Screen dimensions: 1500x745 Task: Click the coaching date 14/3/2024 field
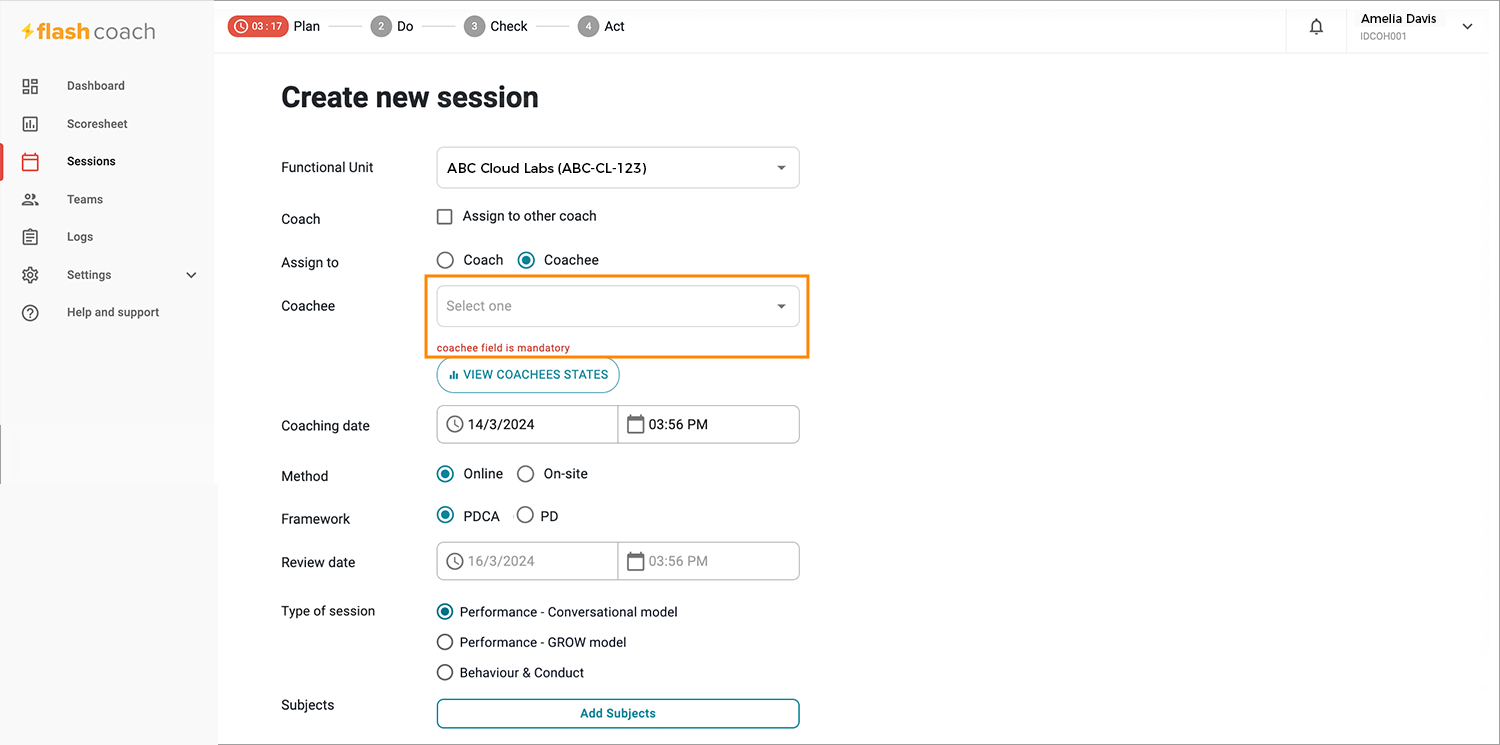coord(527,424)
